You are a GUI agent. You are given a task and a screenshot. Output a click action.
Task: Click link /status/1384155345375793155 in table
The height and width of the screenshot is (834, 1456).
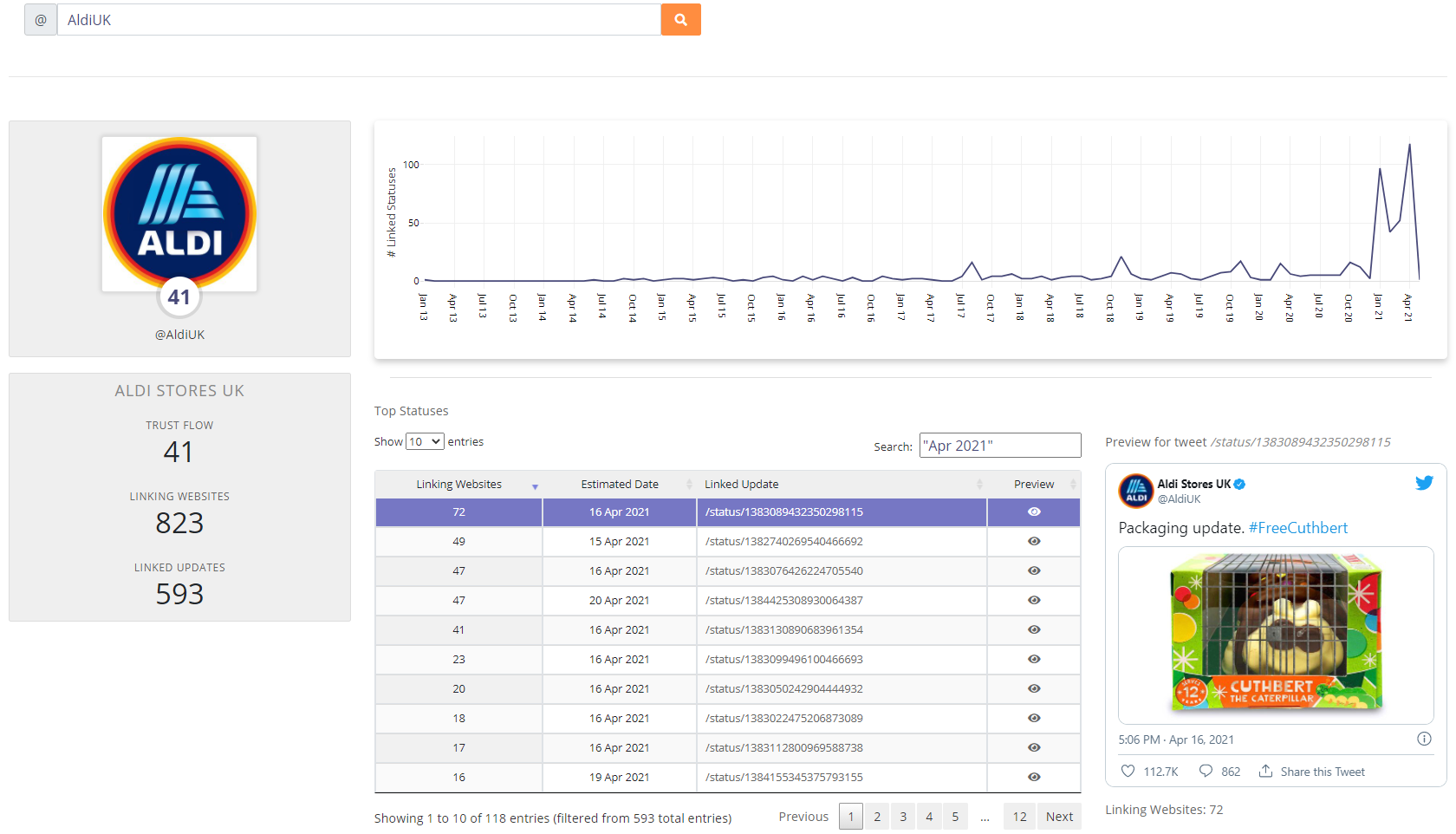[784, 777]
